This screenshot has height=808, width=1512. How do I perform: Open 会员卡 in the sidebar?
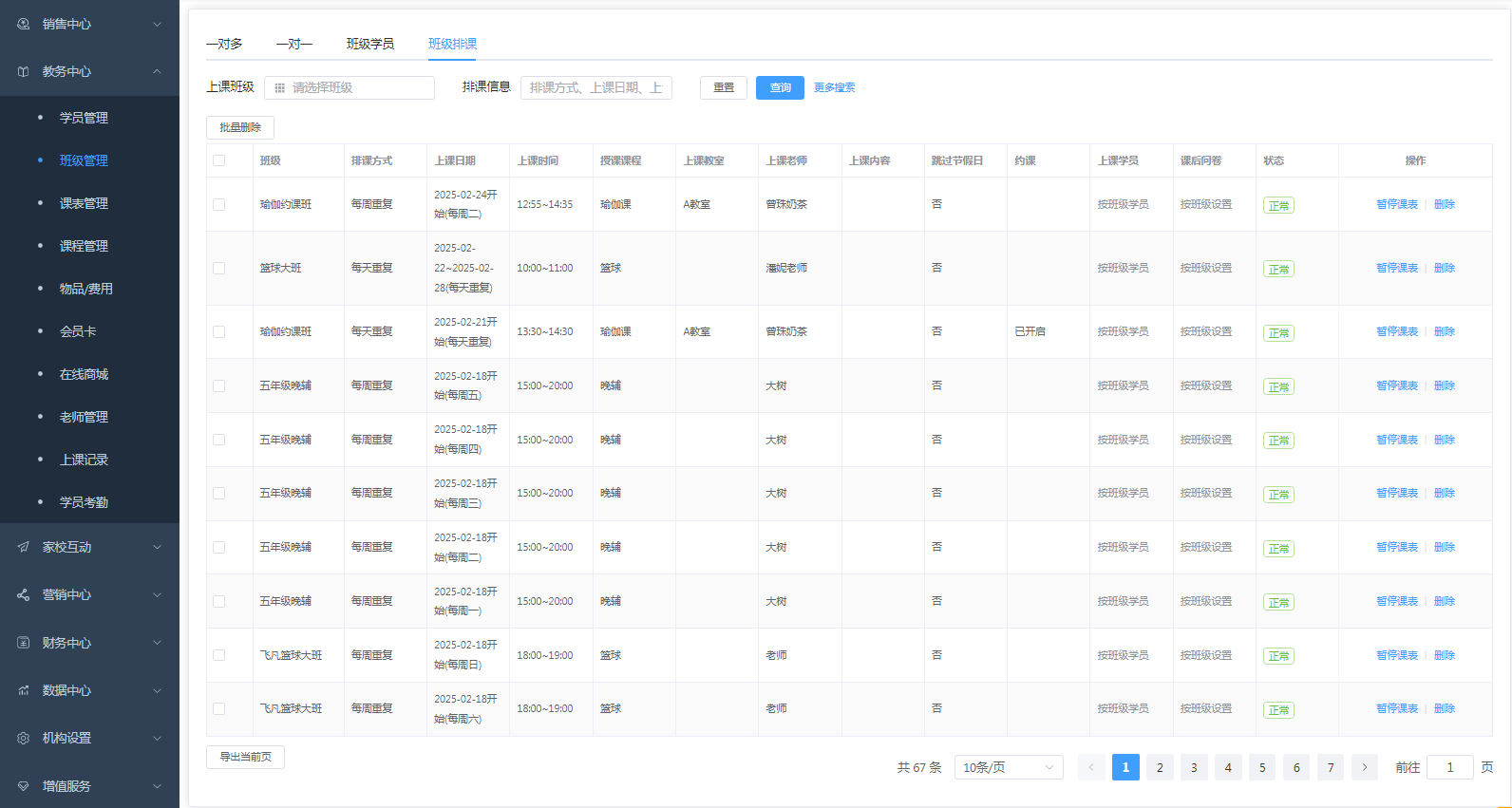coord(78,331)
